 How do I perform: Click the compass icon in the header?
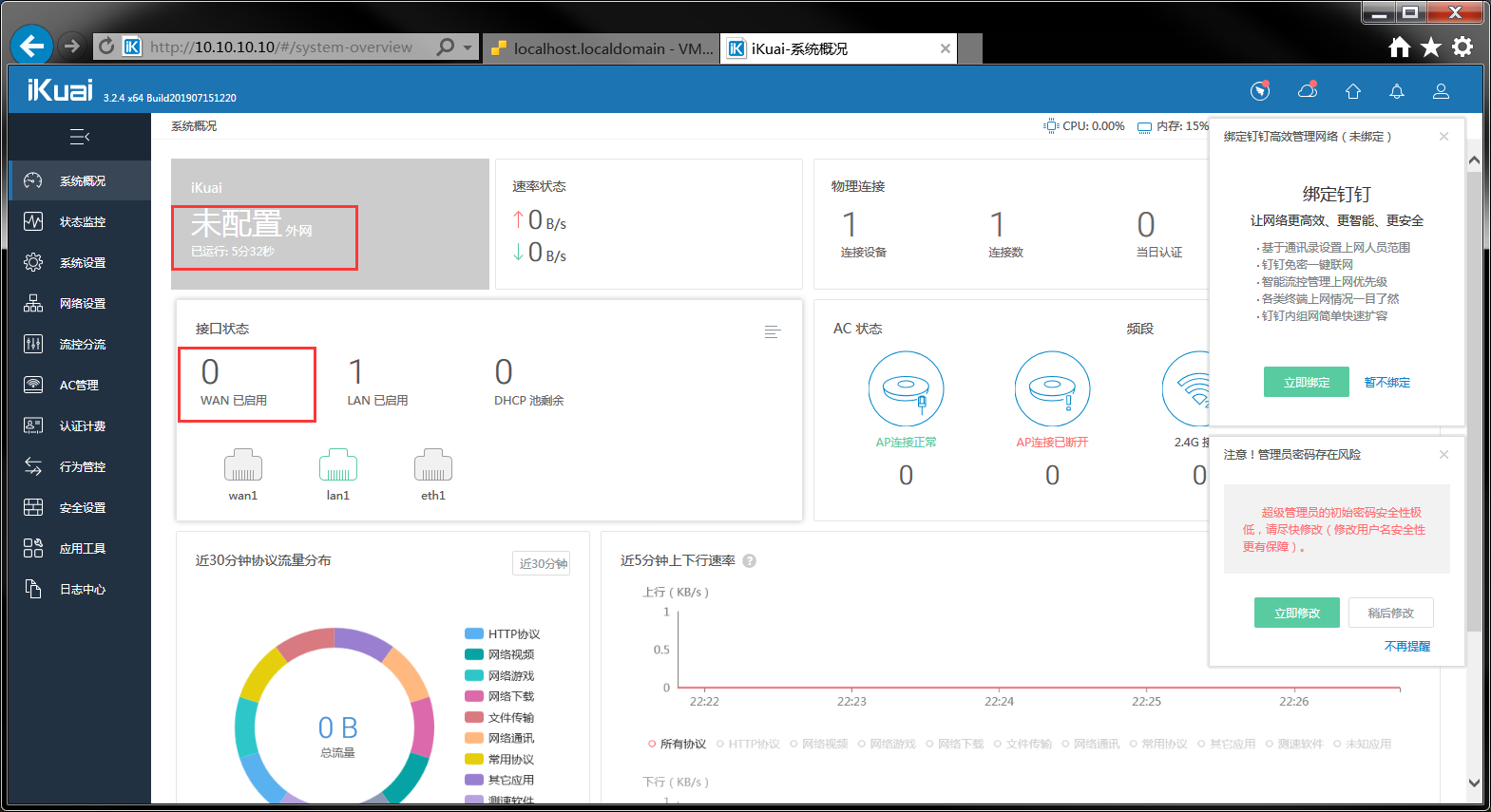[x=1260, y=91]
